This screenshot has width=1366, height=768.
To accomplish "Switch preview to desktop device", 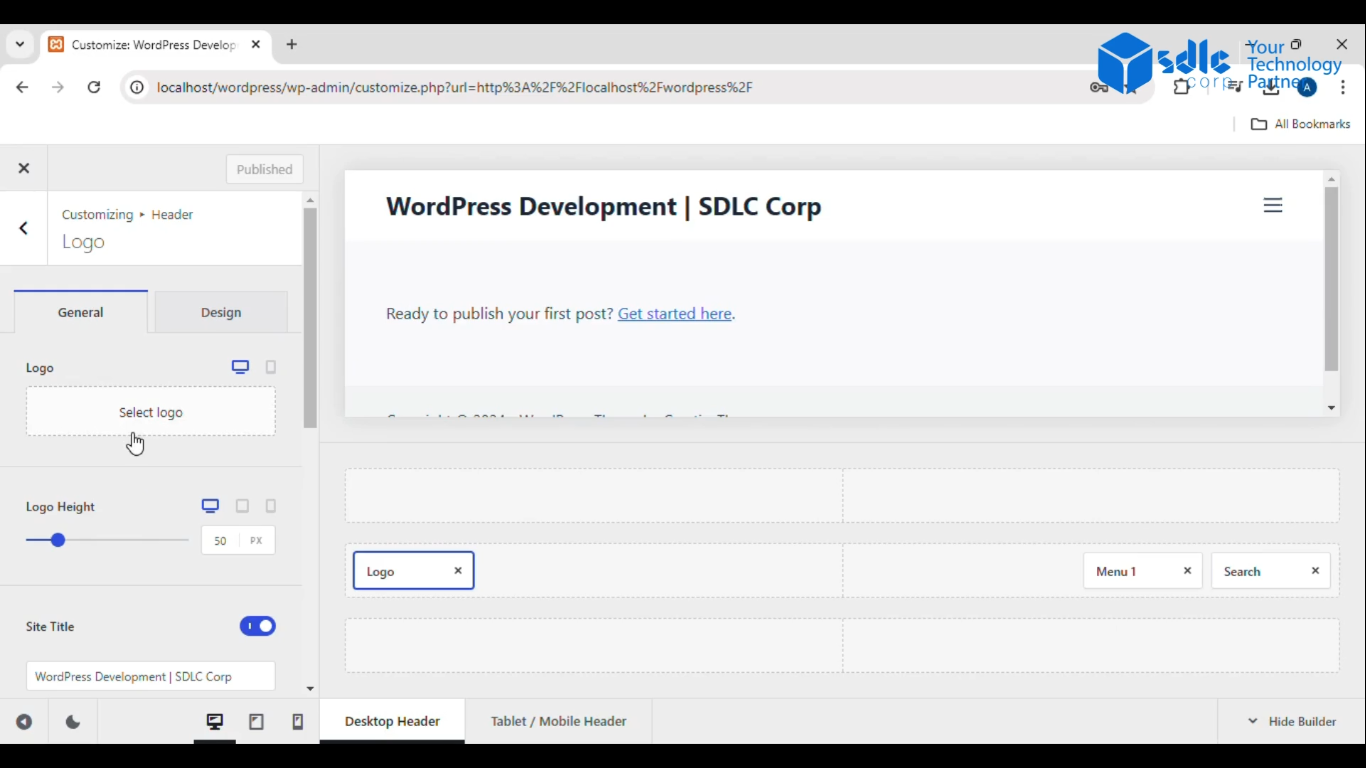I will click(215, 722).
